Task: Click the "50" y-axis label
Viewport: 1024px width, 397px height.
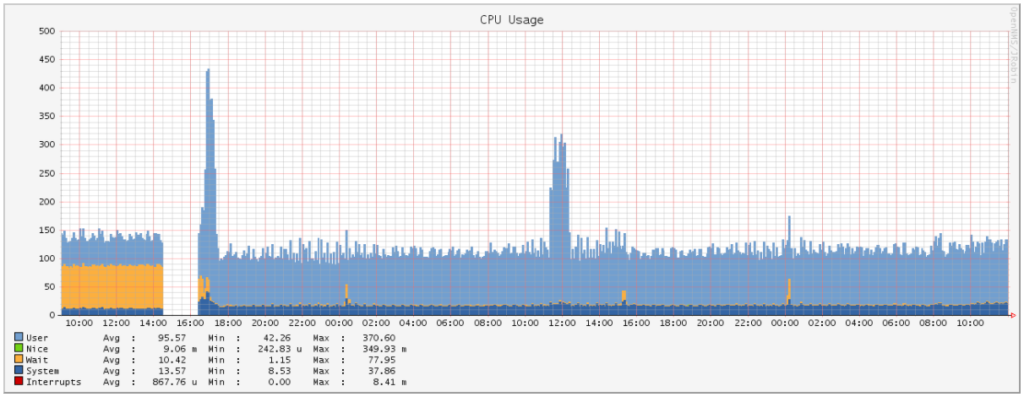Action: point(50,287)
